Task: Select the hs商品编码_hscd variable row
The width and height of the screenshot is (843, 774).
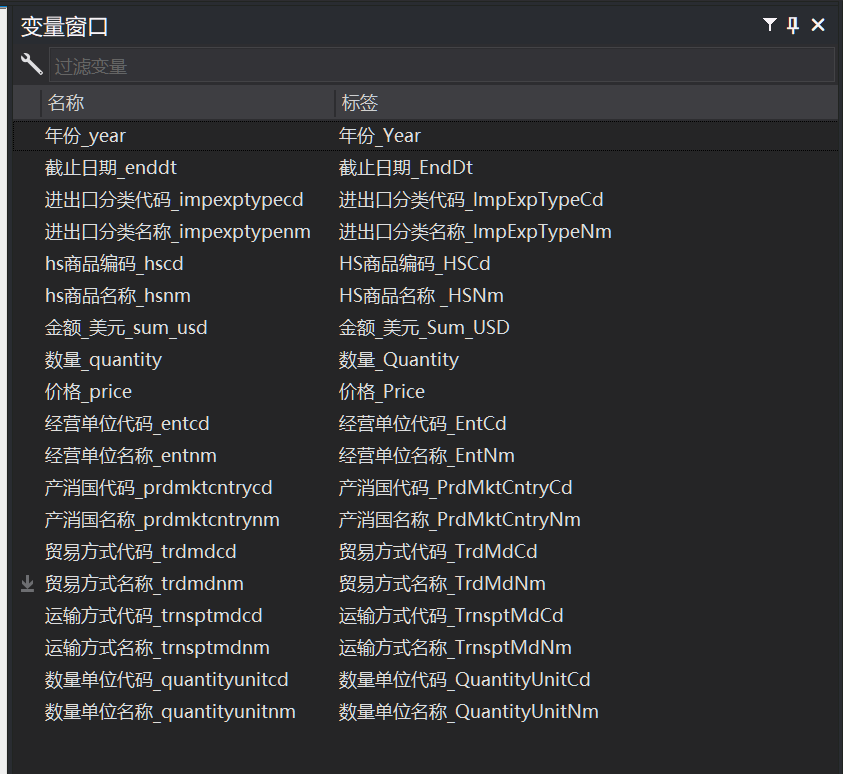Action: tap(114, 264)
